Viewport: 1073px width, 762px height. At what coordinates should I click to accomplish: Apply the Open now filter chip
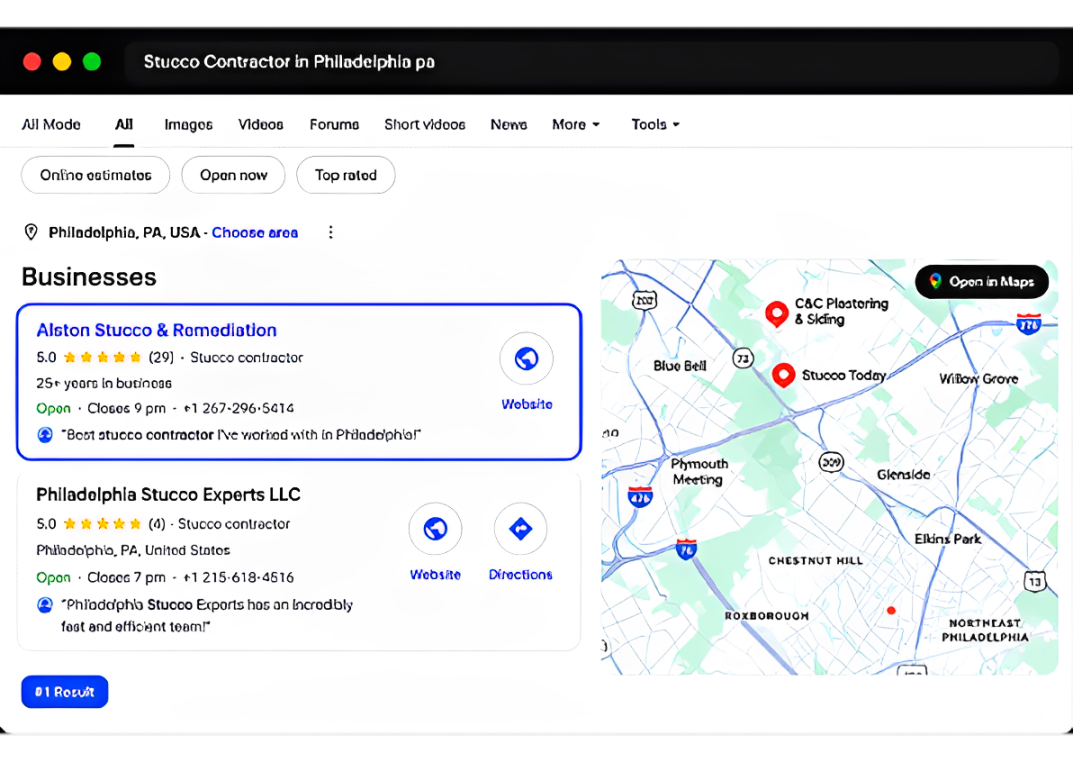tap(233, 175)
